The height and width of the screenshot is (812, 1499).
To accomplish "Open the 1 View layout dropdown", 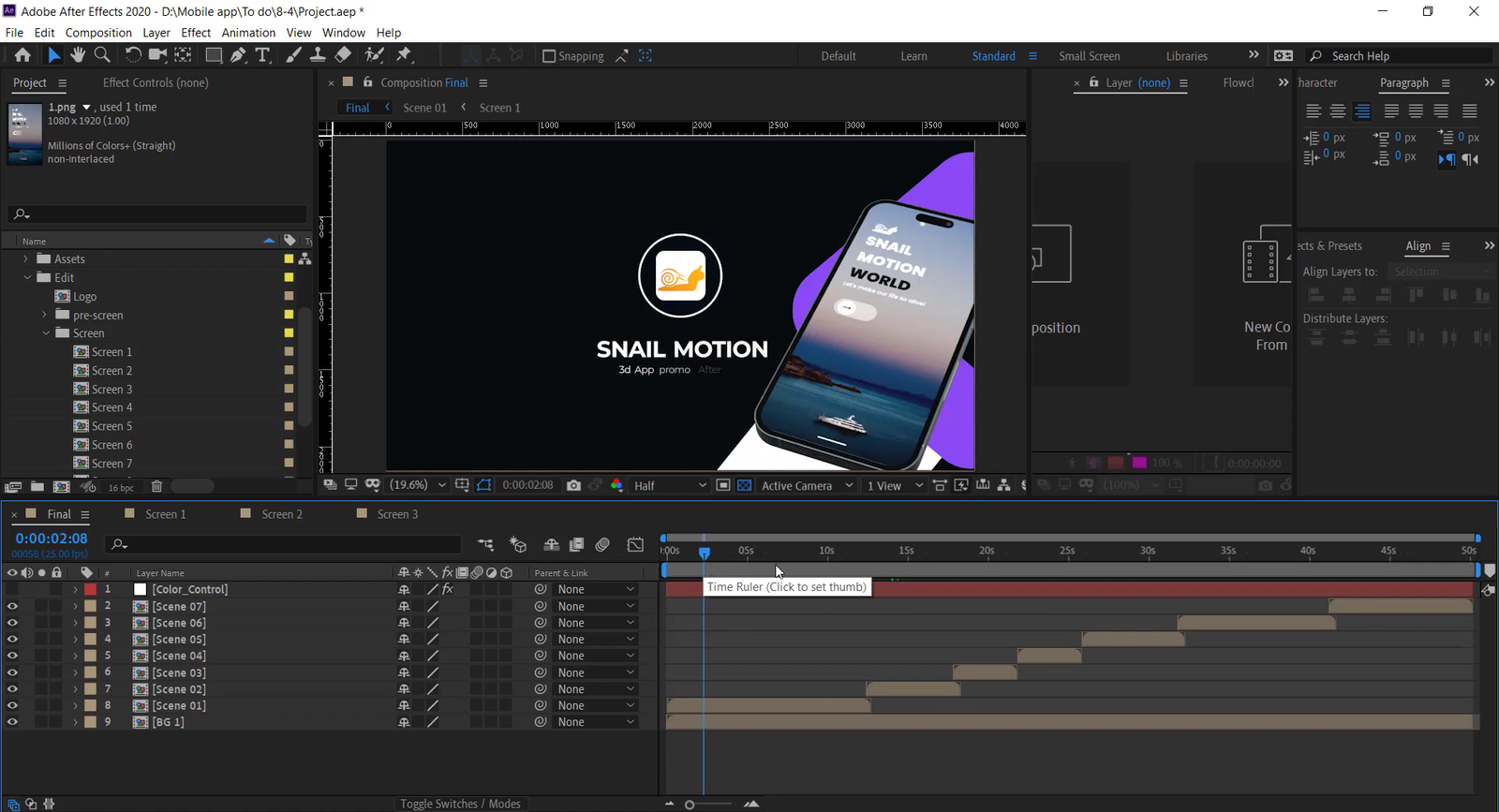I will 895,485.
